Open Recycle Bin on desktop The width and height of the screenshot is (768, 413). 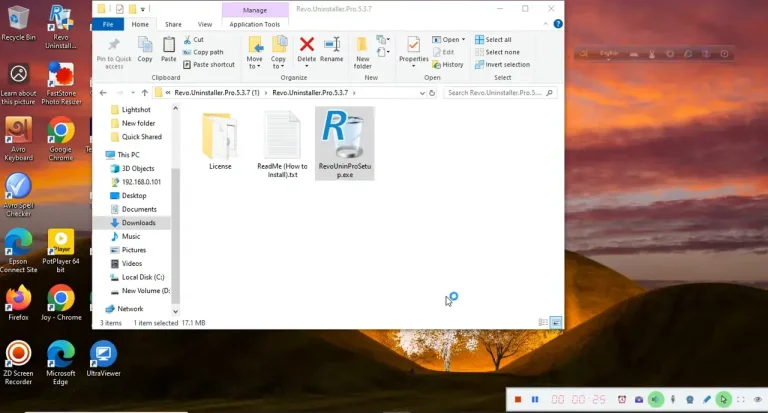coord(18,23)
